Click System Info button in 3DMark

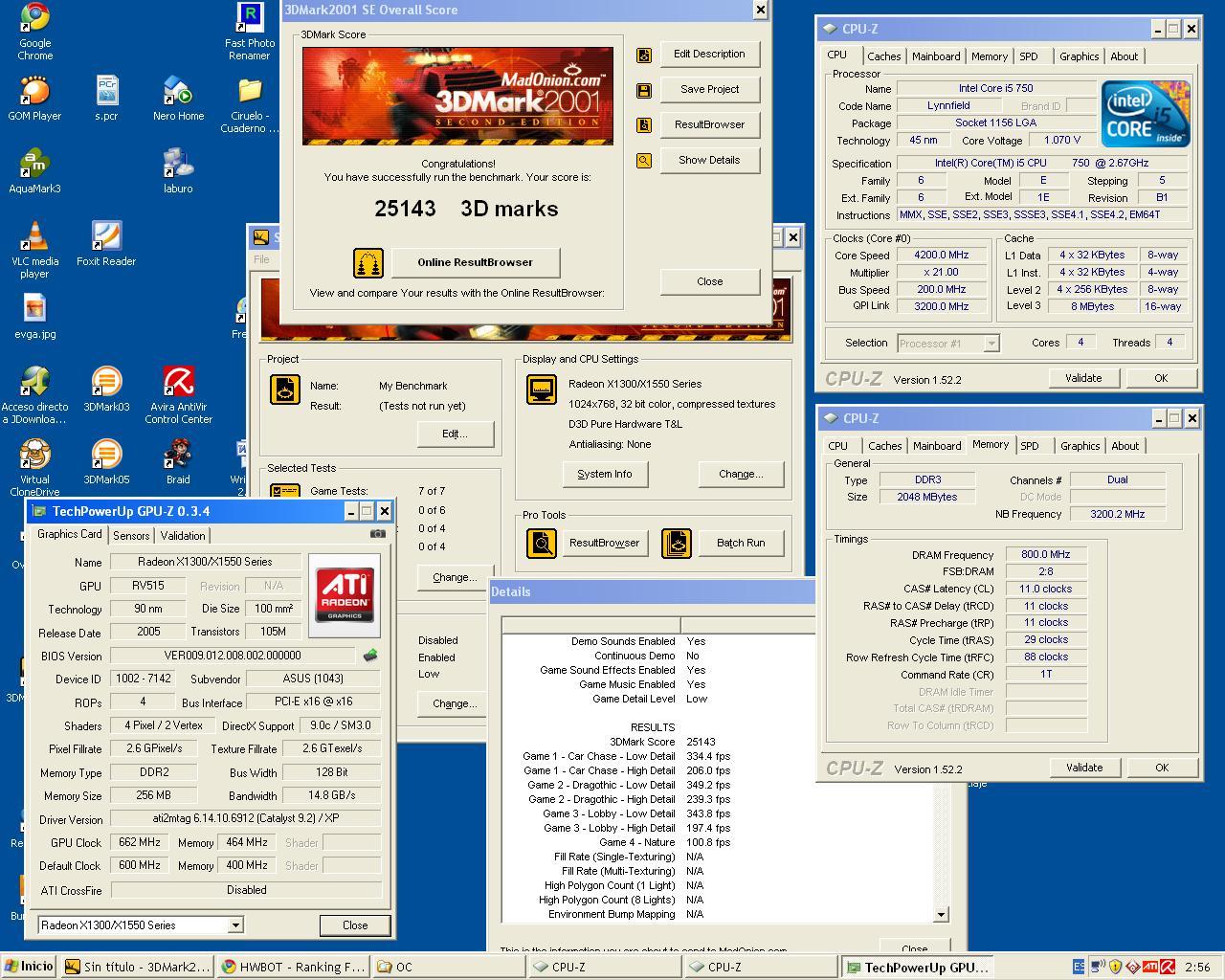click(604, 474)
